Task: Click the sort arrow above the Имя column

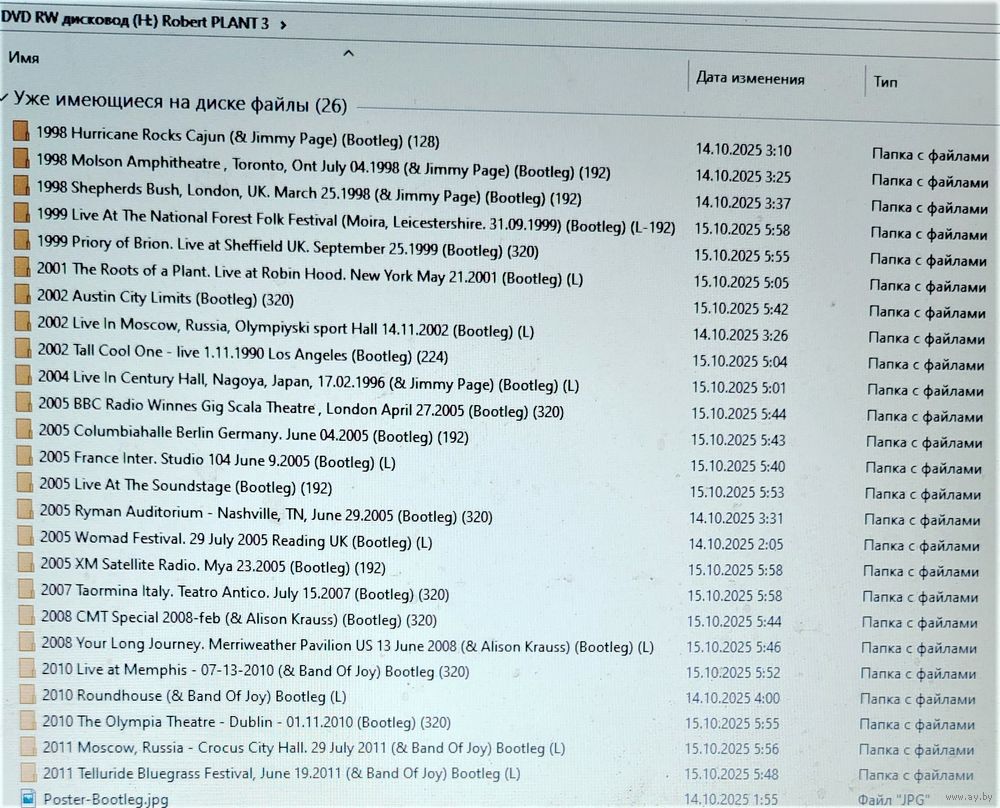Action: (x=348, y=53)
